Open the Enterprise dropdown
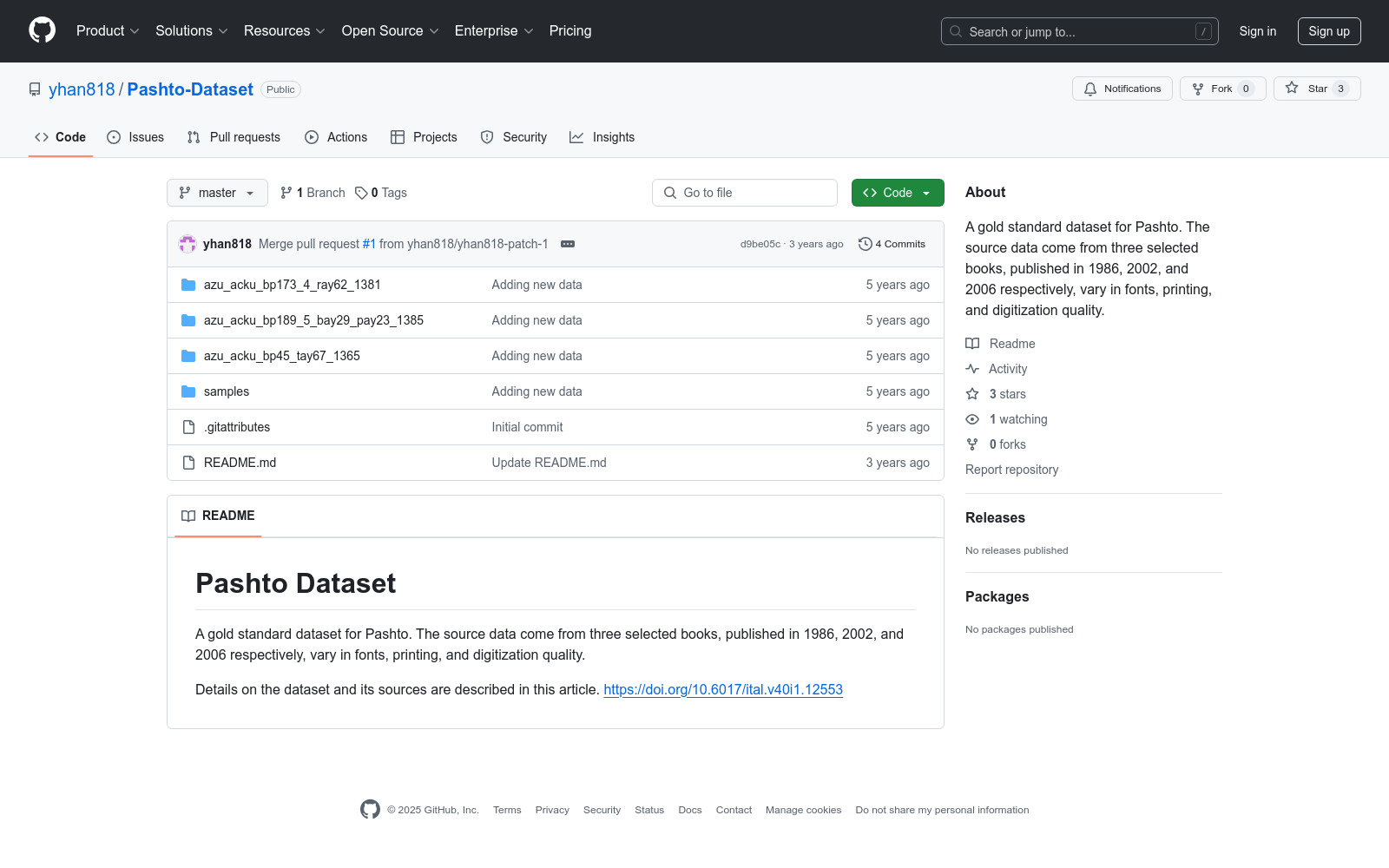The image size is (1389, 868). [x=494, y=31]
